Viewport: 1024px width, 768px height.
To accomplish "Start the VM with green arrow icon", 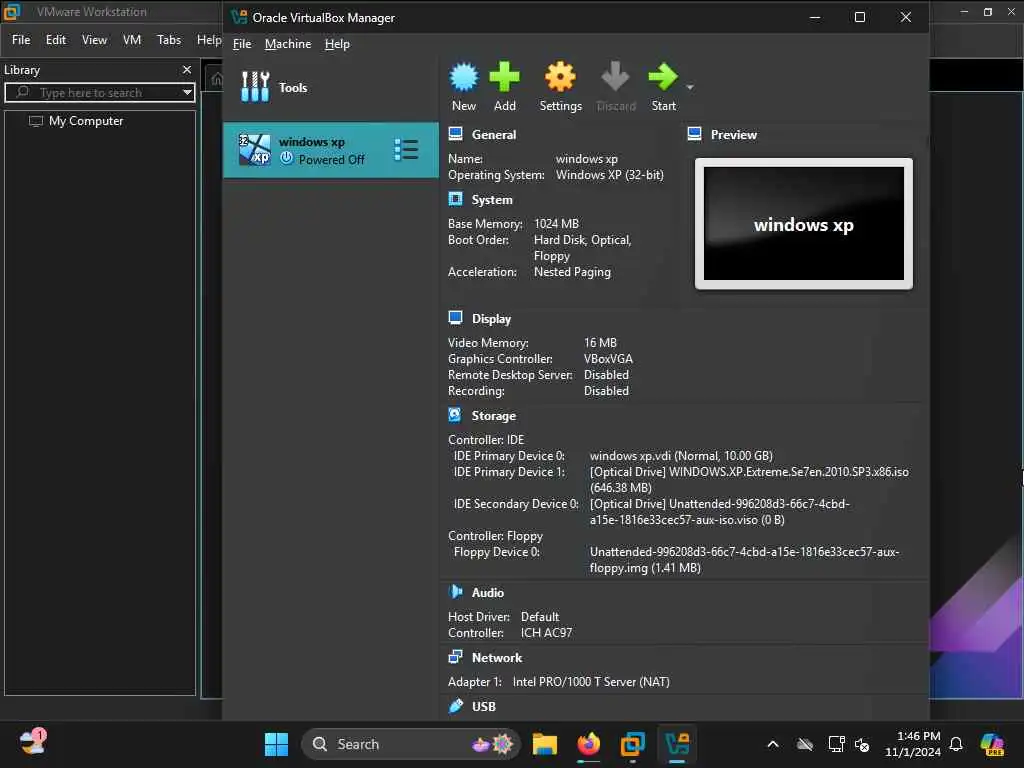I will click(x=663, y=77).
